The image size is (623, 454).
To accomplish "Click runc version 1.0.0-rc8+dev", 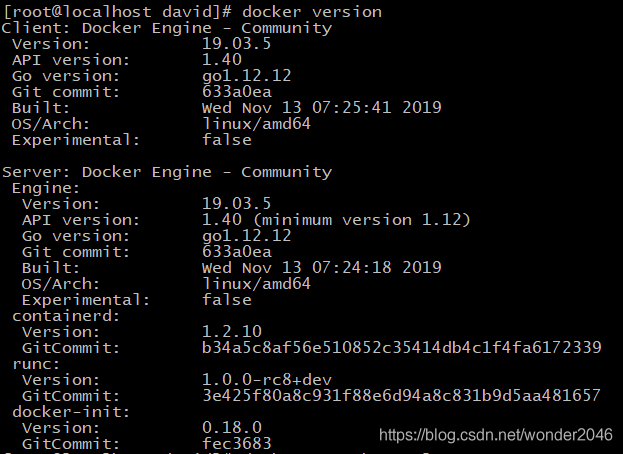I will point(267,380).
